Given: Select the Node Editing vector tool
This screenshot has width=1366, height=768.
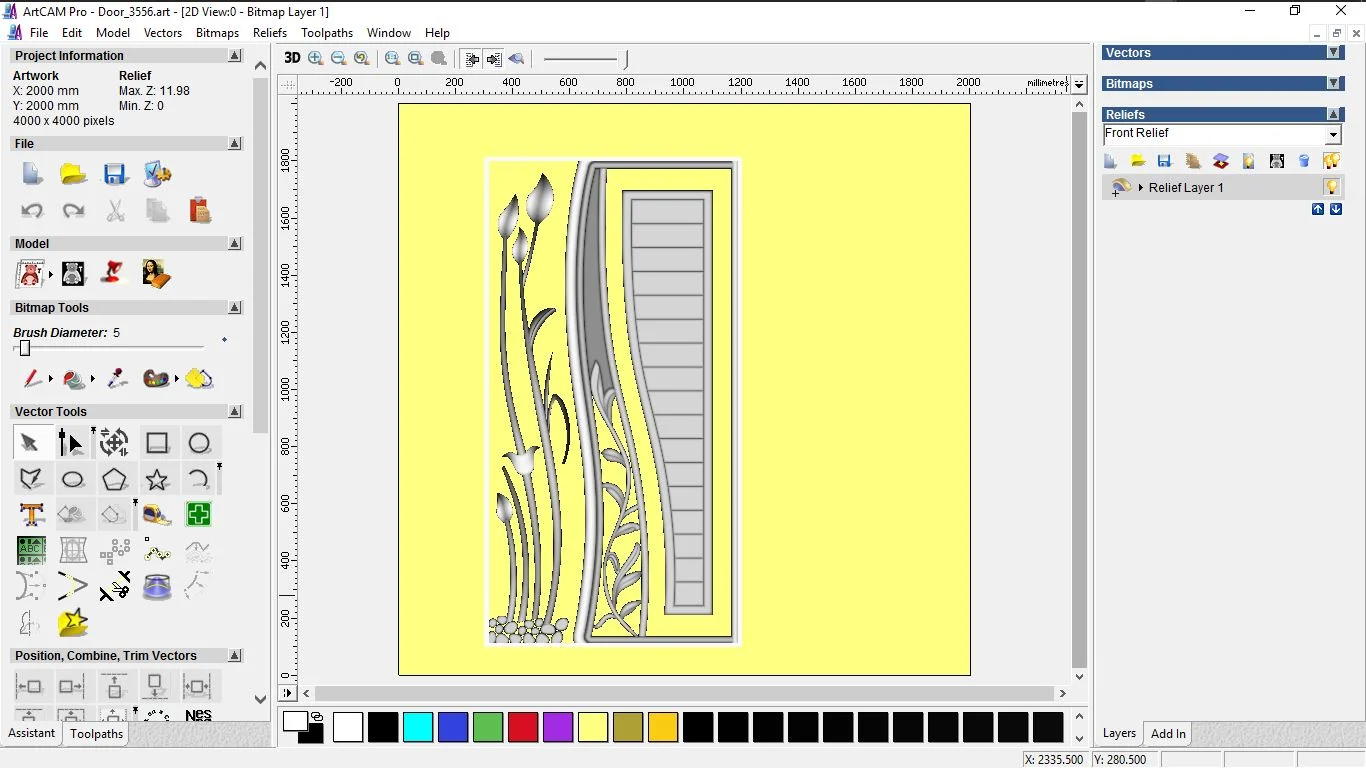Looking at the screenshot, I should coord(71,443).
